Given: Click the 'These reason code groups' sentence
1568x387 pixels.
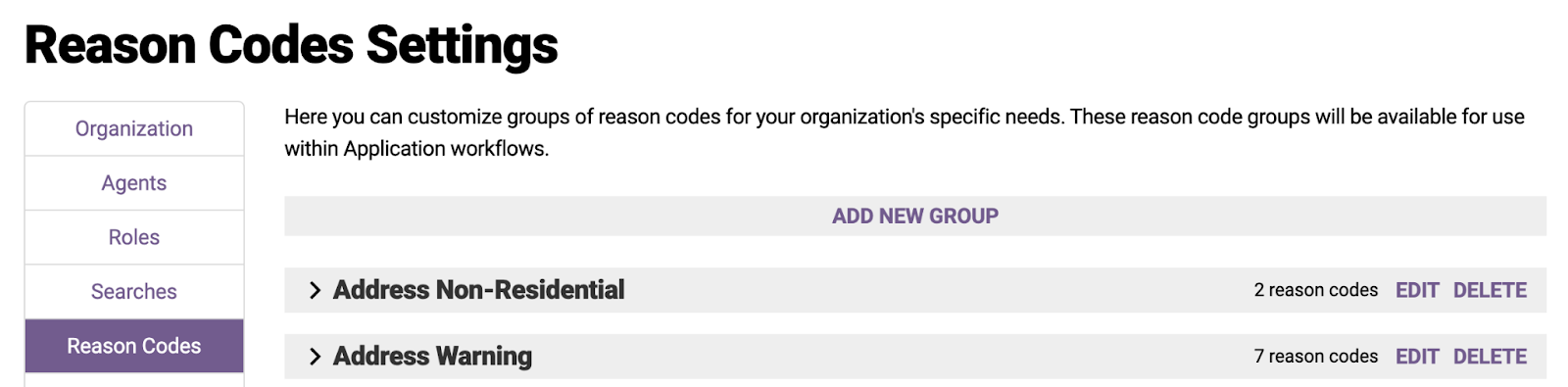Looking at the screenshot, I should tap(1298, 118).
